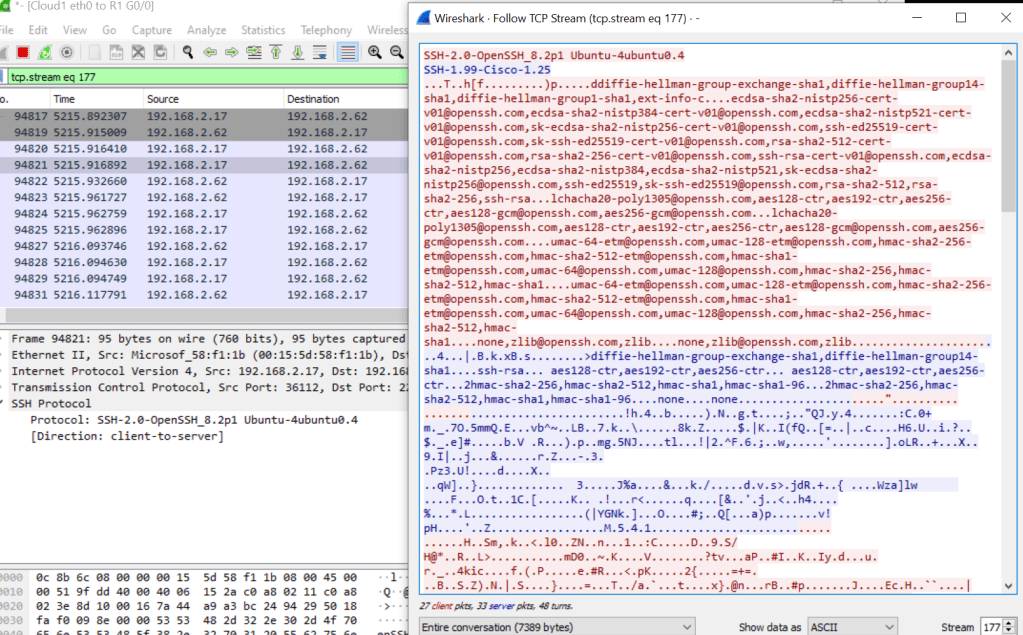This screenshot has height=635, width=1023.
Task: Click the Find packet magnifier icon
Action: (187, 52)
